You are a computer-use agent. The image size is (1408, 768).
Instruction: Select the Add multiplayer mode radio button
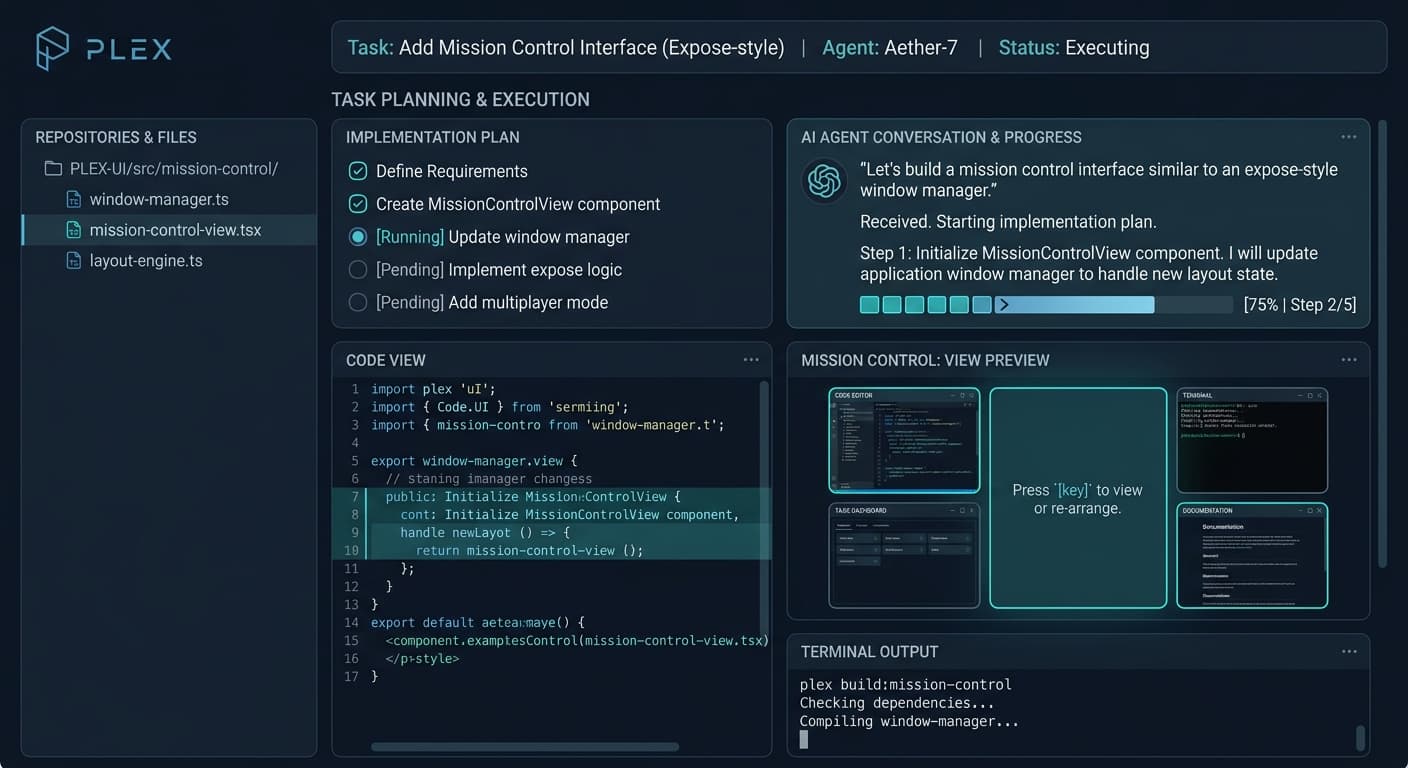coord(358,302)
